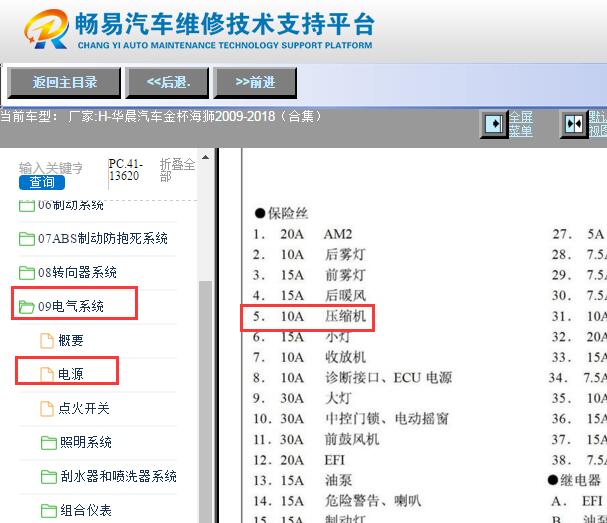Click 折叠全部 to collapse the tree
The height and width of the screenshot is (523, 607).
click(x=177, y=170)
